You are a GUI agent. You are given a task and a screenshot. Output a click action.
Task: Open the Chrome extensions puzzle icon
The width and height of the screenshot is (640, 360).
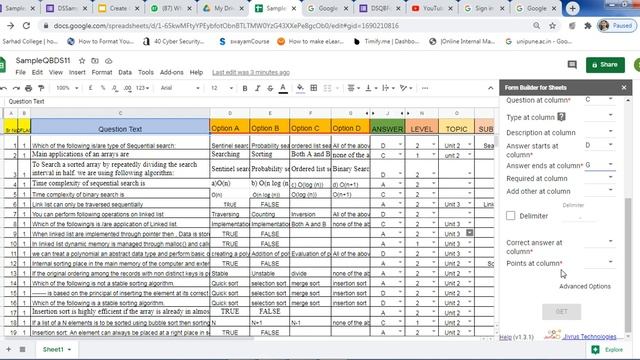pos(588,26)
